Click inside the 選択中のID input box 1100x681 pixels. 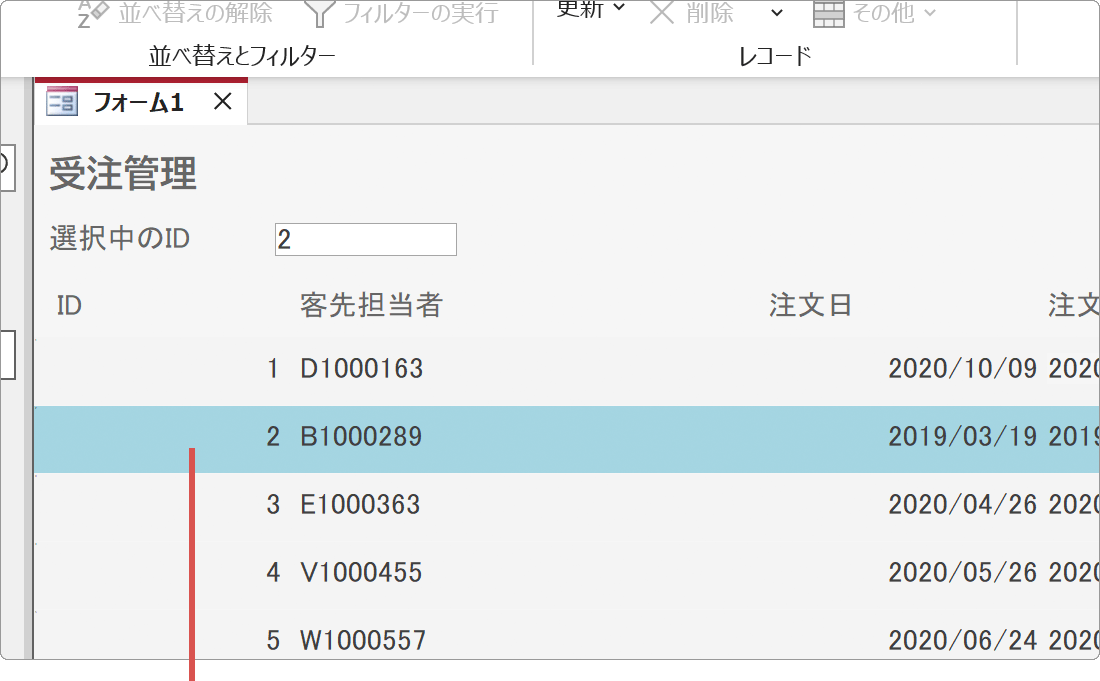365,239
